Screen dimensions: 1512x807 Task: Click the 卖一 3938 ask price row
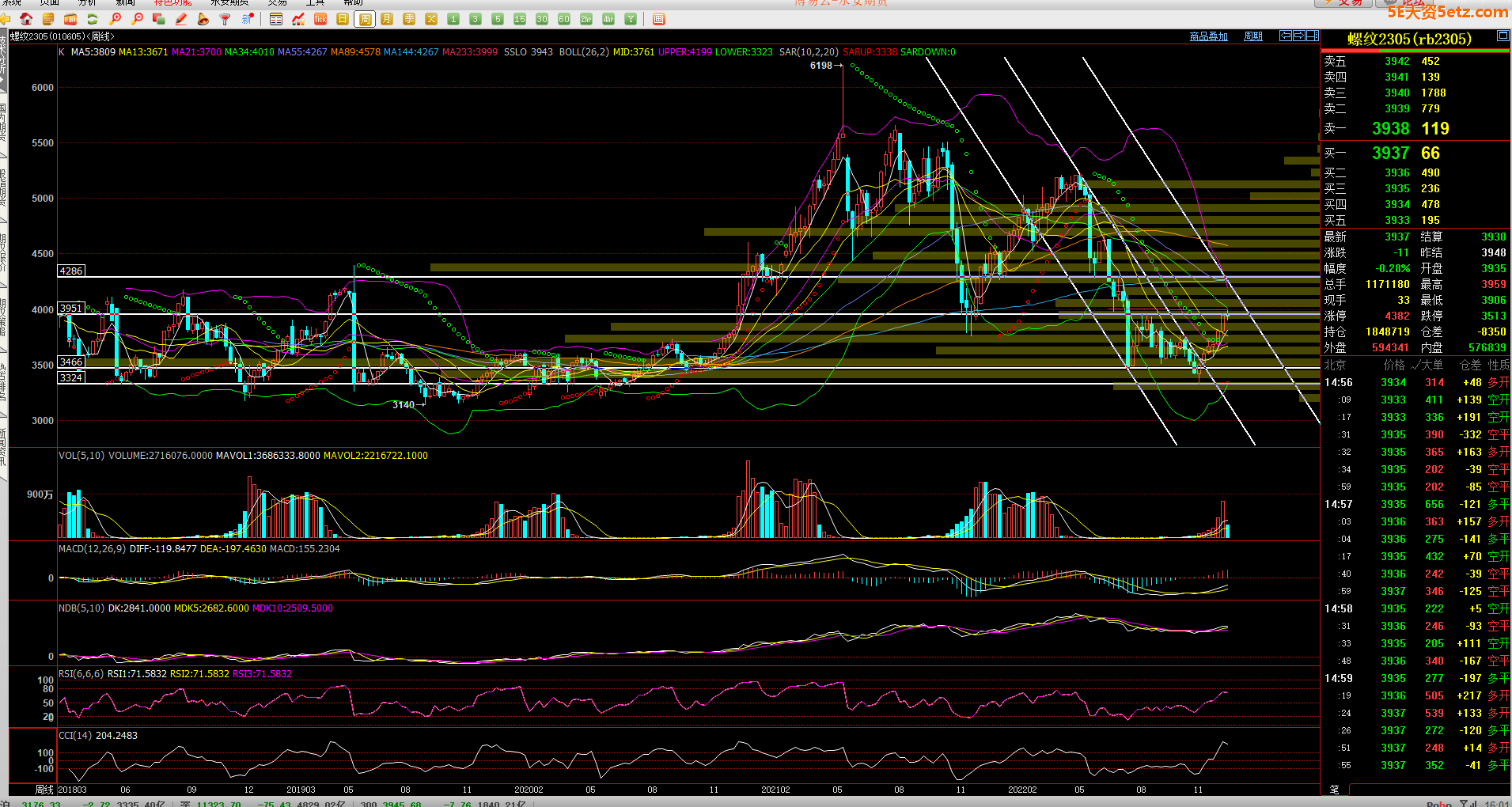tap(1415, 128)
